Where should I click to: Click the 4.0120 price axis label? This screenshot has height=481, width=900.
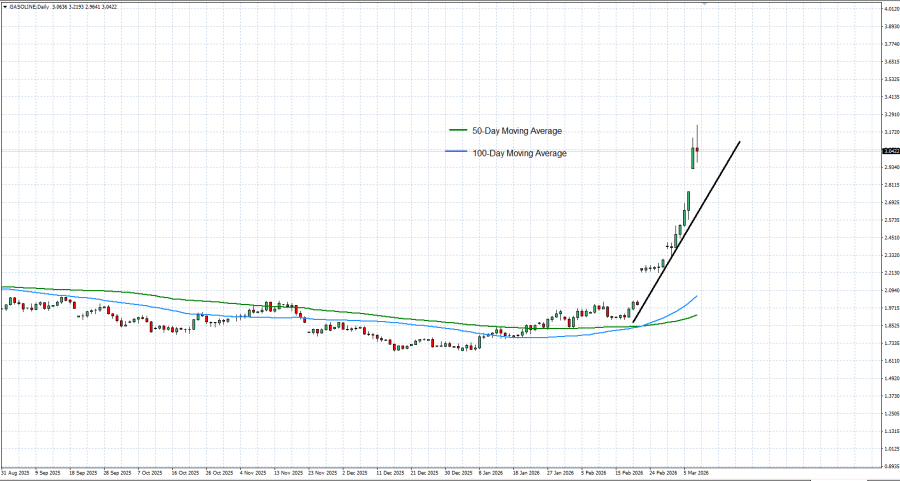click(x=889, y=9)
